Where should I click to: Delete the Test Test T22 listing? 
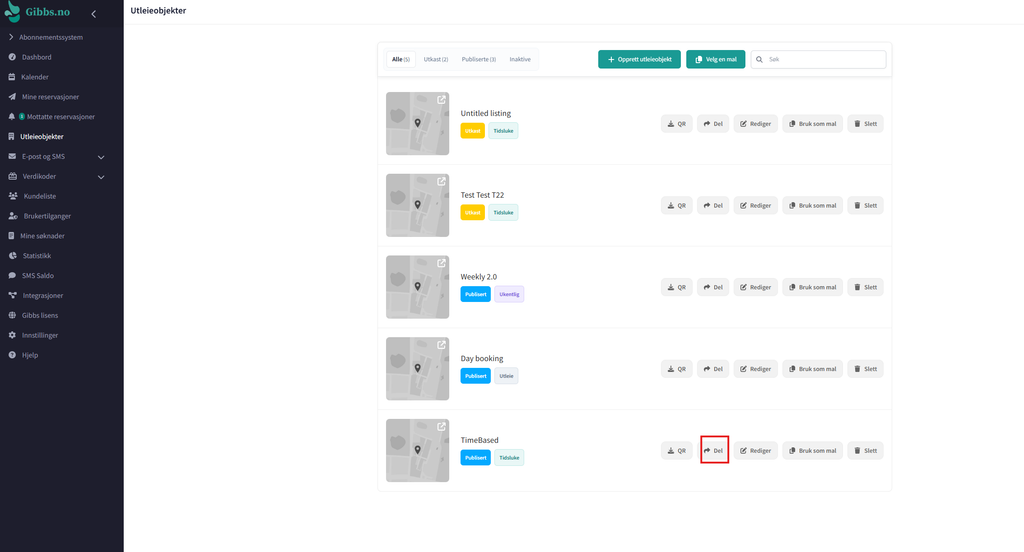click(x=865, y=206)
